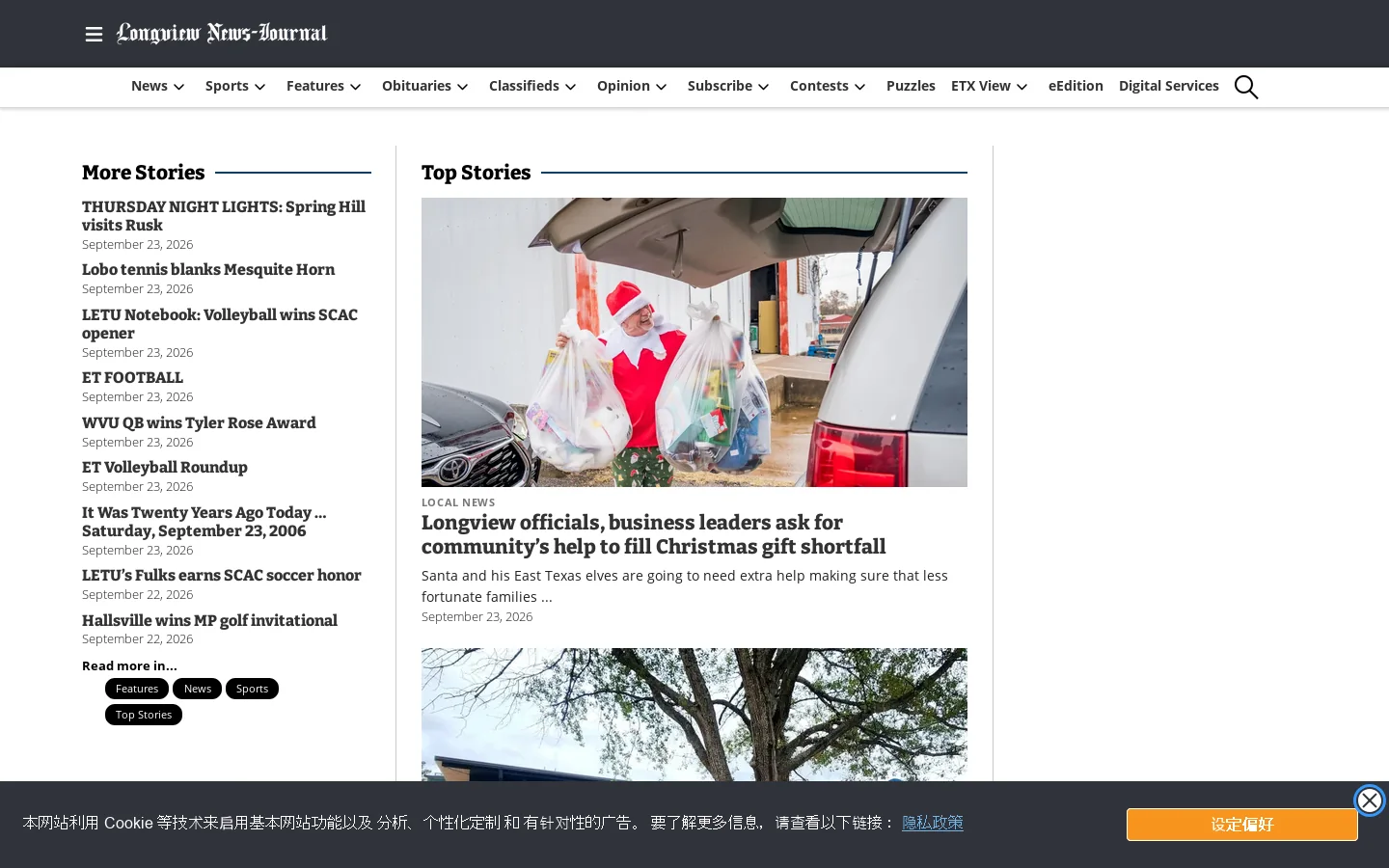Open the ETX View menu item
The image size is (1389, 868).
(981, 86)
